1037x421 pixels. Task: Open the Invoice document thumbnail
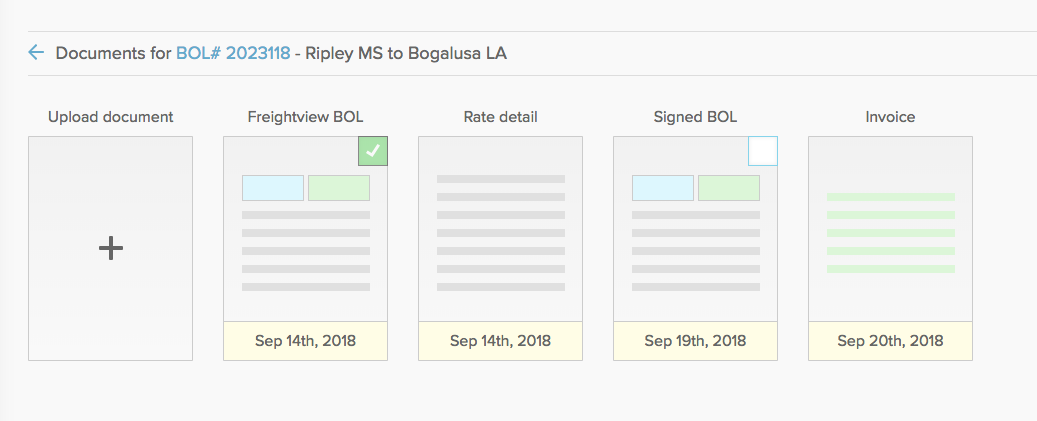[890, 229]
